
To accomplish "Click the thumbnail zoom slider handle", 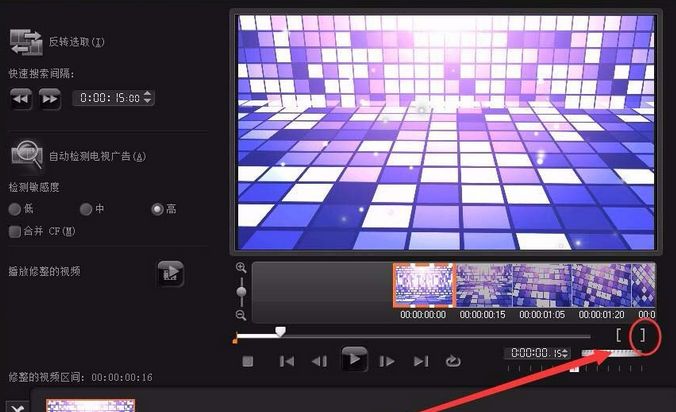I will click(241, 292).
